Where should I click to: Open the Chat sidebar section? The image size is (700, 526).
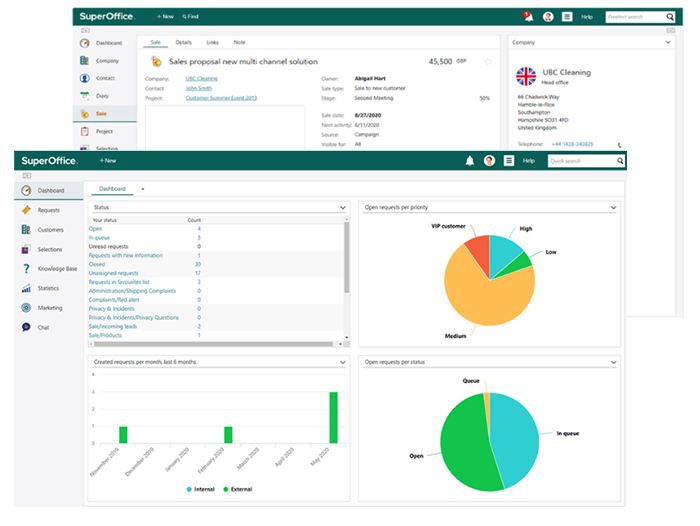[x=43, y=327]
